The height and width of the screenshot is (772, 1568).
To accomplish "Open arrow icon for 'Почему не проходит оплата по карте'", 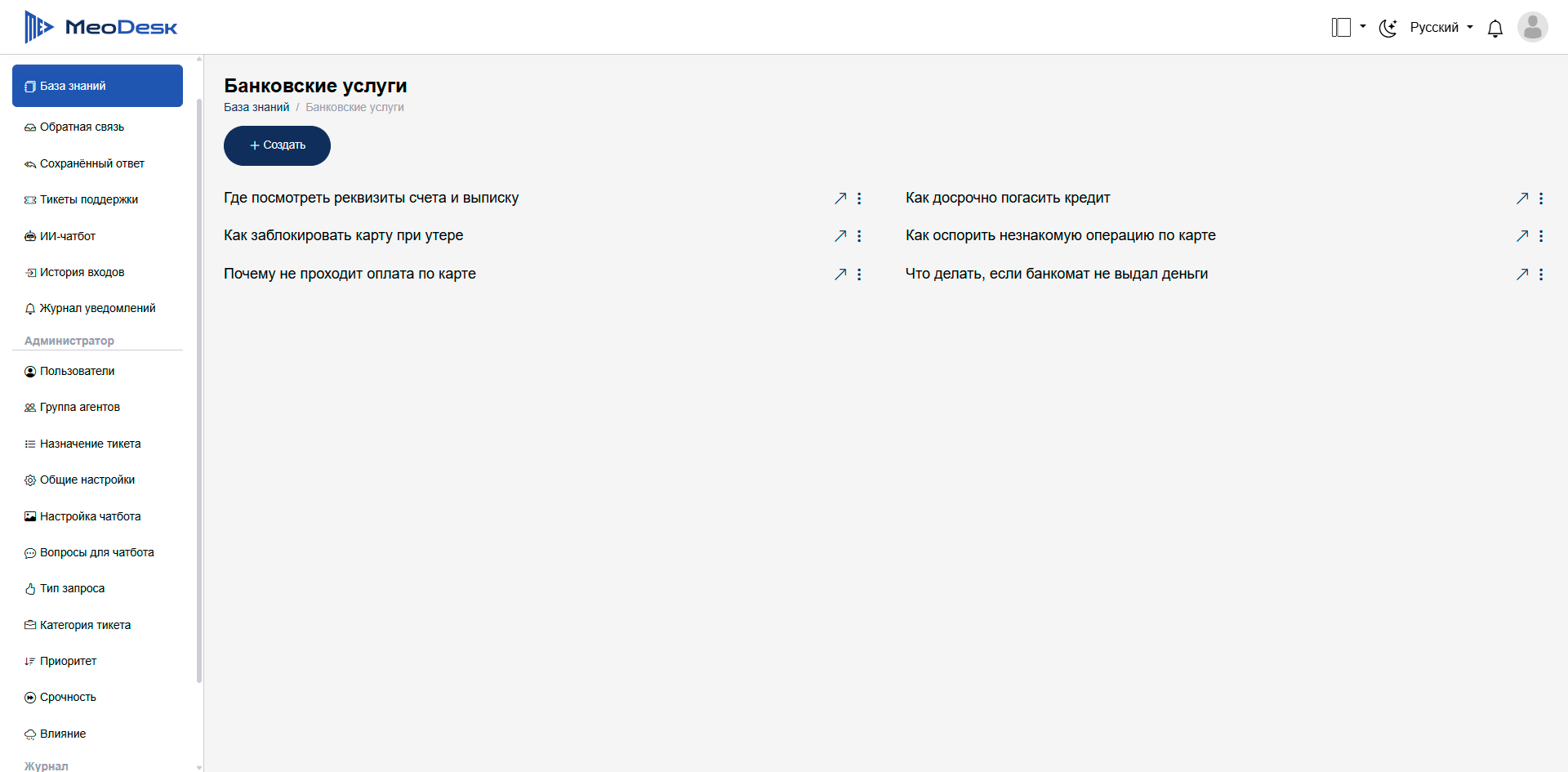I will (840, 274).
